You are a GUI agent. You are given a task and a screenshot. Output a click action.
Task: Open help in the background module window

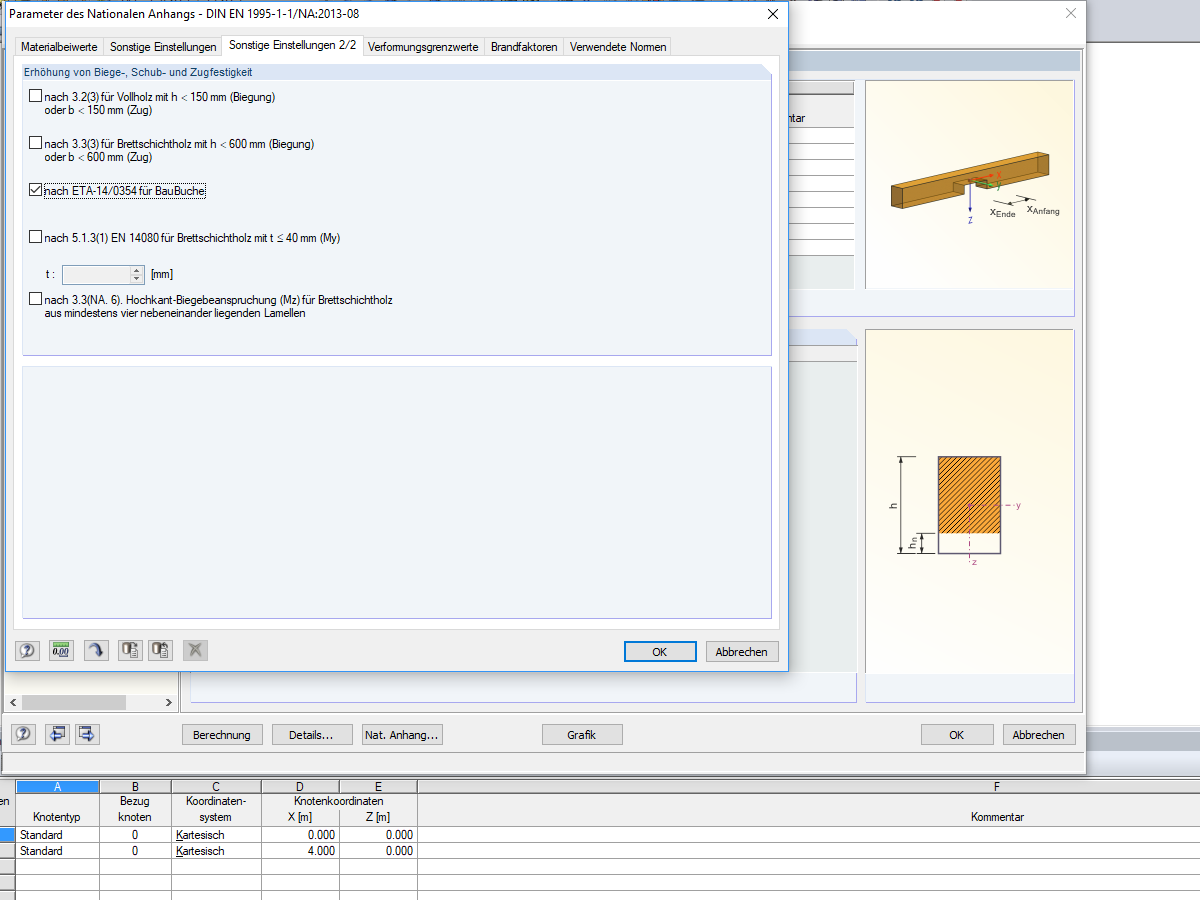pyautogui.click(x=23, y=734)
